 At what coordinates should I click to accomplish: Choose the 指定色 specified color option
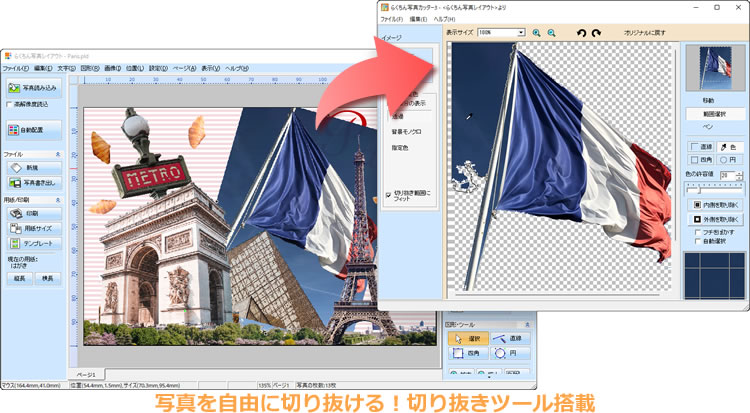coord(400,148)
